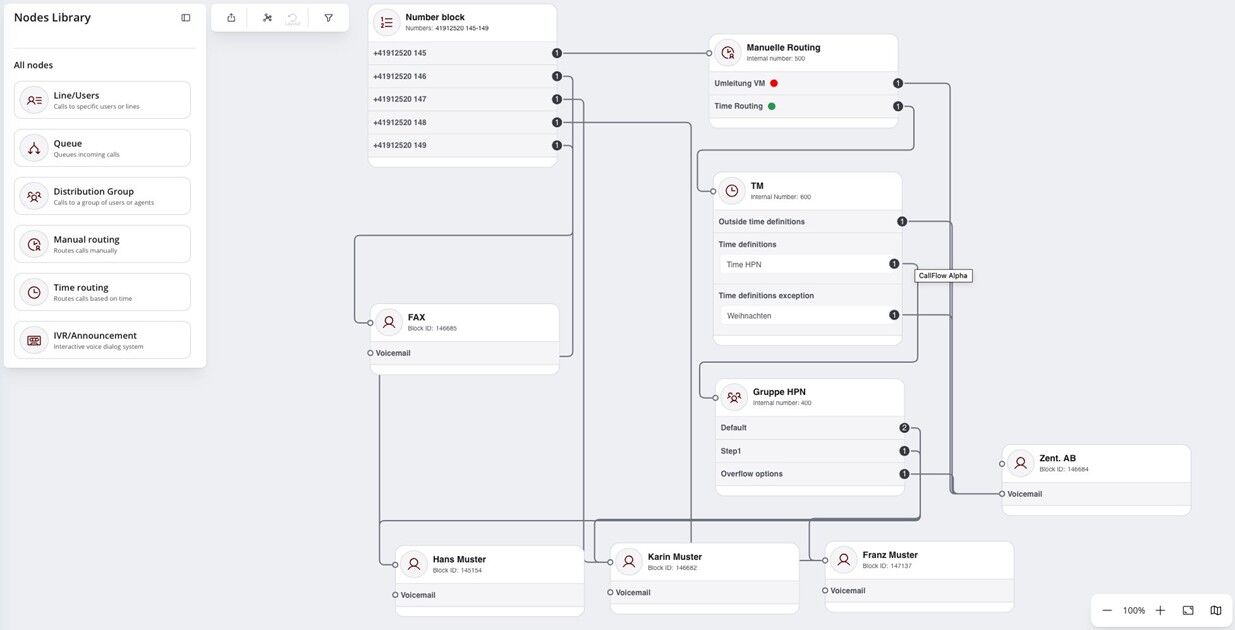Viewport: 1235px width, 630px height.
Task: Toggle the red status dot on Umleitung VM
Action: [772, 83]
